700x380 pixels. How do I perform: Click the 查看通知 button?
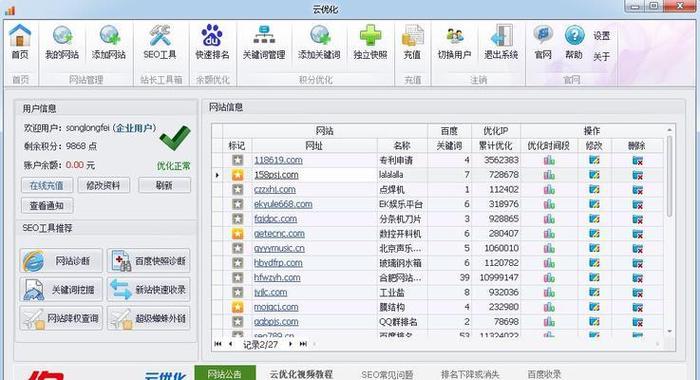tap(47, 206)
